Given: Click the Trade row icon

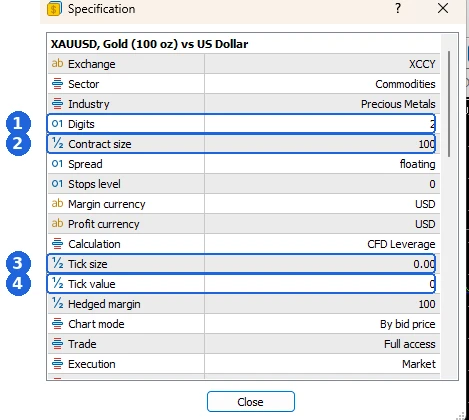Looking at the screenshot, I should tap(57, 344).
